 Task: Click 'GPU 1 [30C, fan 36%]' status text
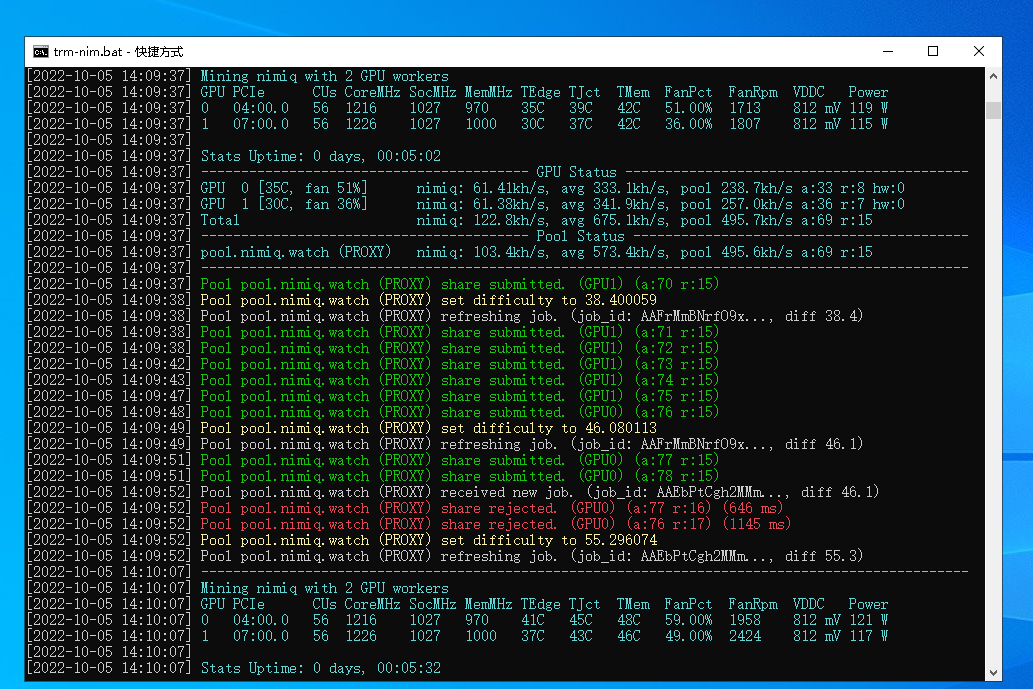pos(284,204)
